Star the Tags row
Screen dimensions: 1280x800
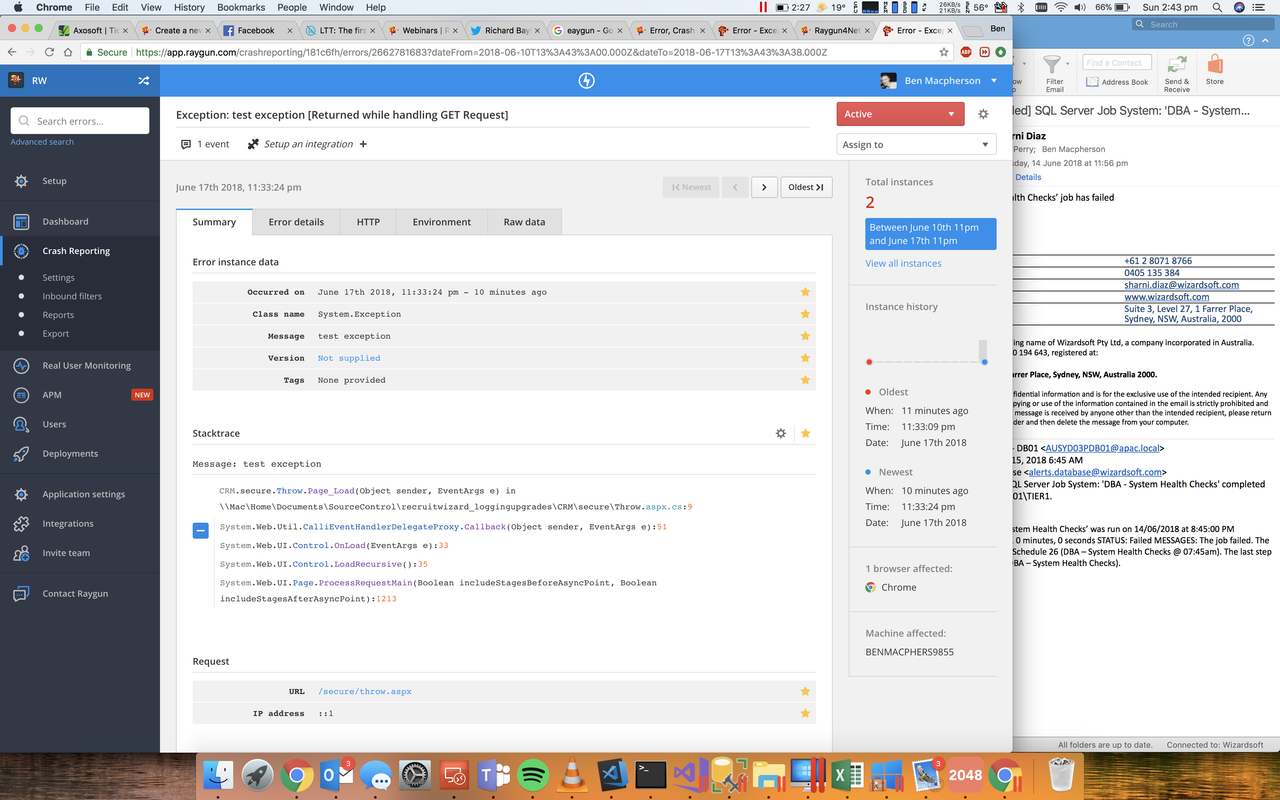pos(805,380)
